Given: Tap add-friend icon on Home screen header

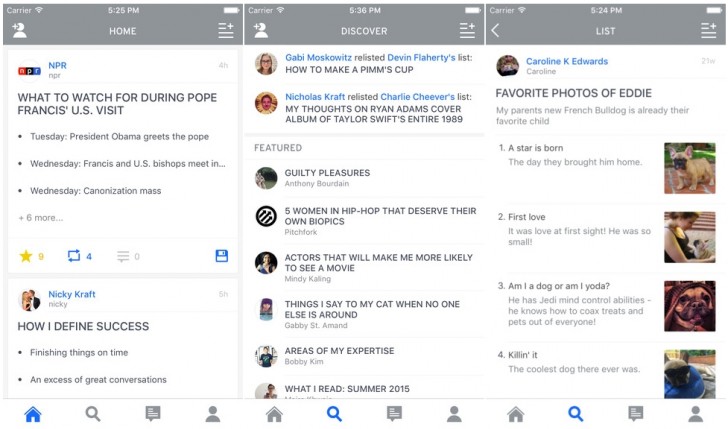Looking at the screenshot, I should point(19,30).
